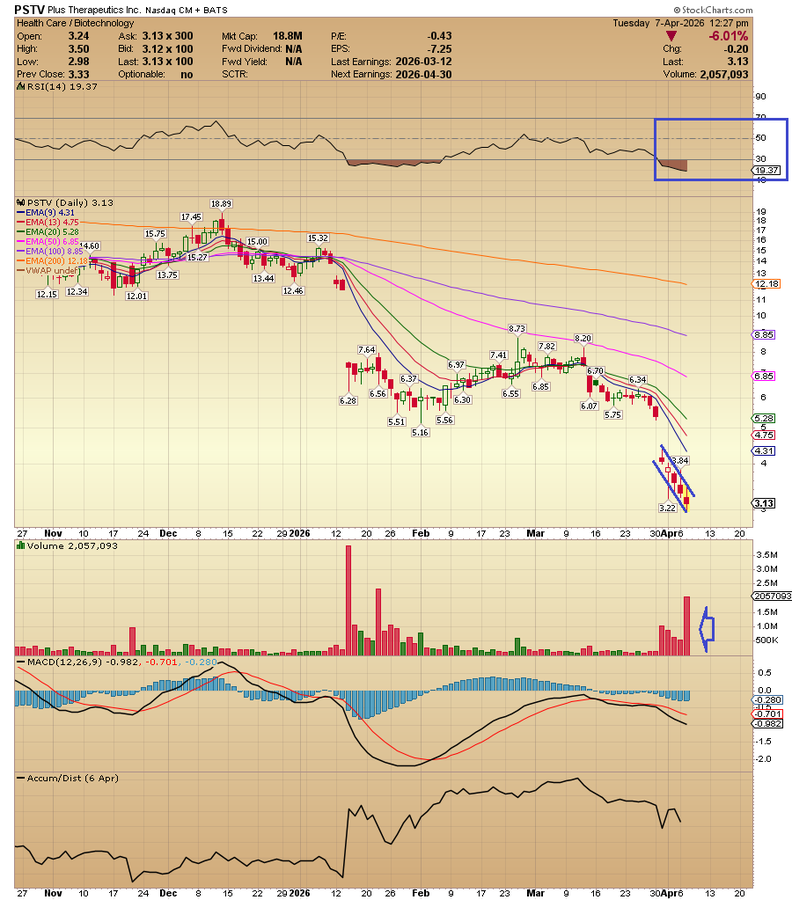
Task: Click the 2057093 volume tag on right axis
Action: coord(772,596)
